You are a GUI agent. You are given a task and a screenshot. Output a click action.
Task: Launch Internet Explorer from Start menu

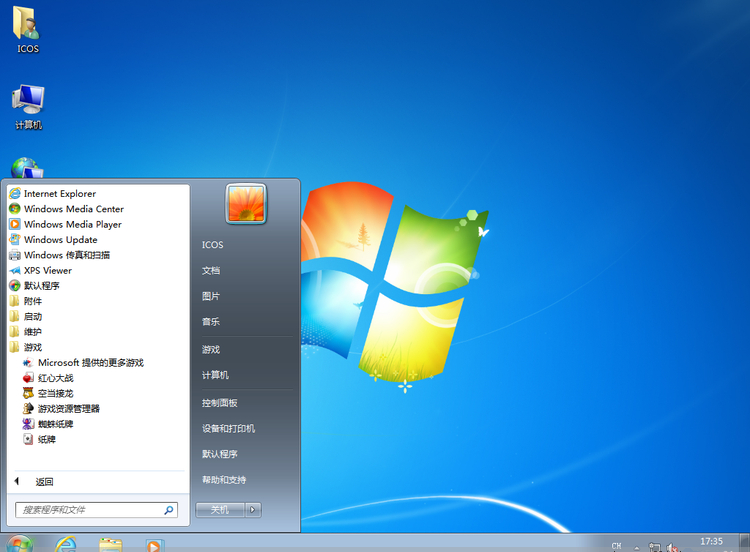click(60, 194)
